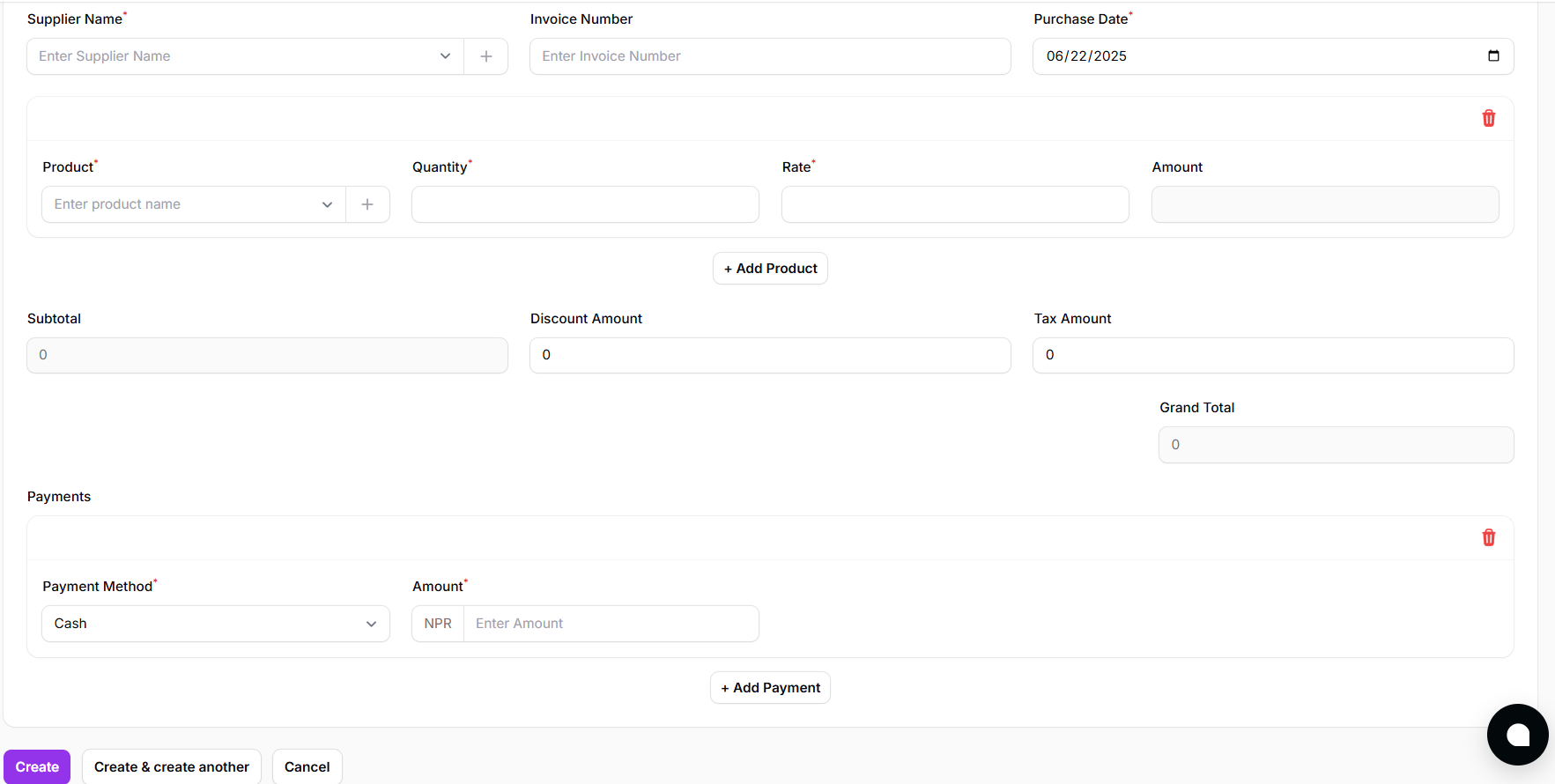The image size is (1555, 784).
Task: Open the Payment Method dropdown showing Cash
Action: tap(216, 624)
